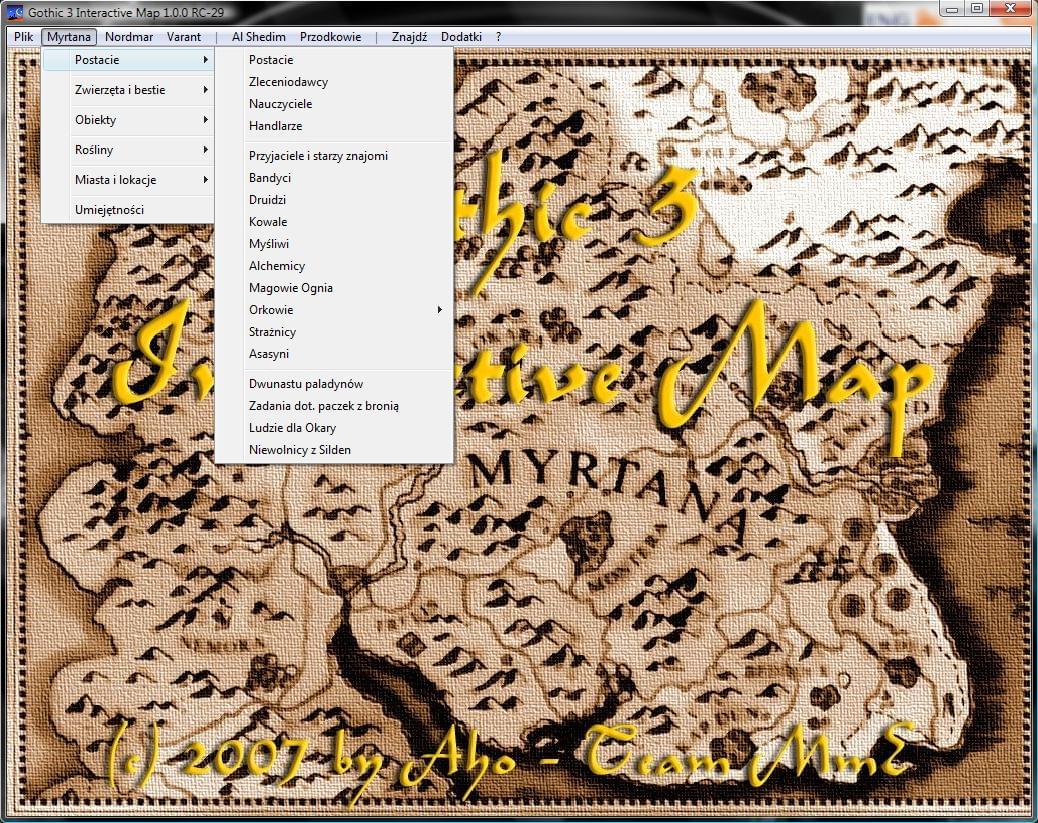Select Niewolnicy z Silden entry
Screen dimensions: 1038x823
tap(334, 450)
